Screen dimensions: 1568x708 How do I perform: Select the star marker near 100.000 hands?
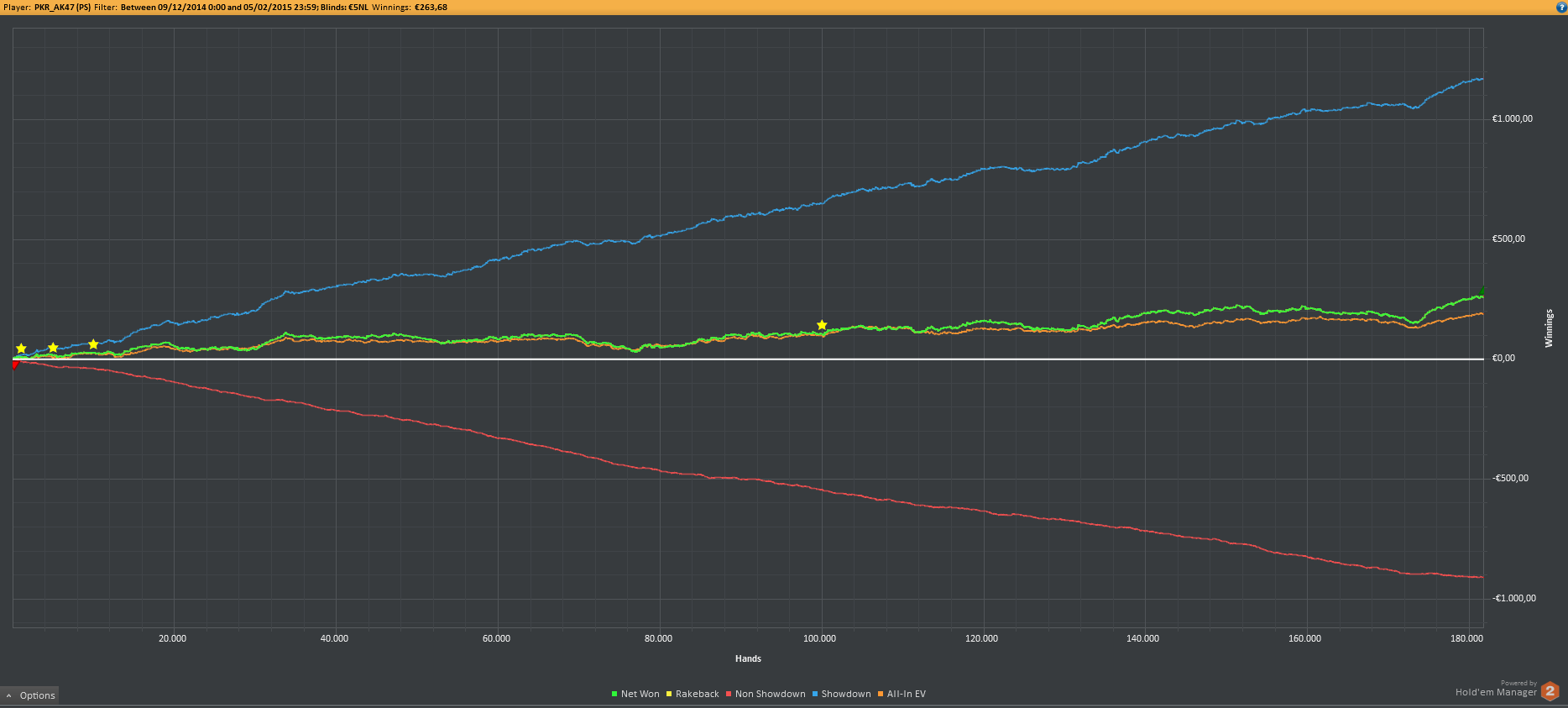(822, 325)
